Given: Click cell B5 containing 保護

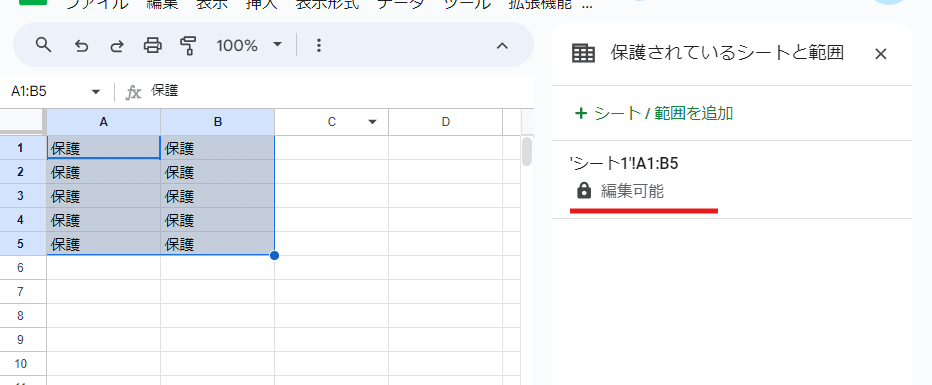Looking at the screenshot, I should point(218,244).
